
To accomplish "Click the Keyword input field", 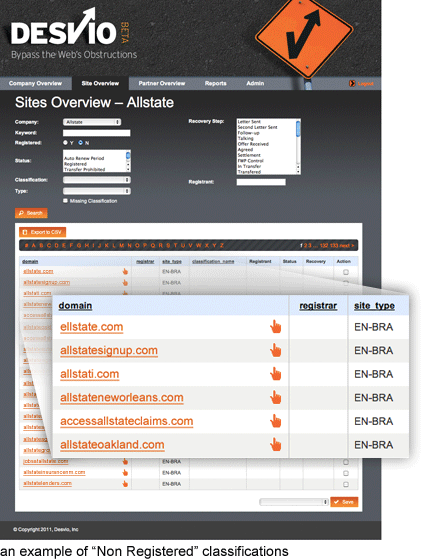I will click(x=97, y=133).
